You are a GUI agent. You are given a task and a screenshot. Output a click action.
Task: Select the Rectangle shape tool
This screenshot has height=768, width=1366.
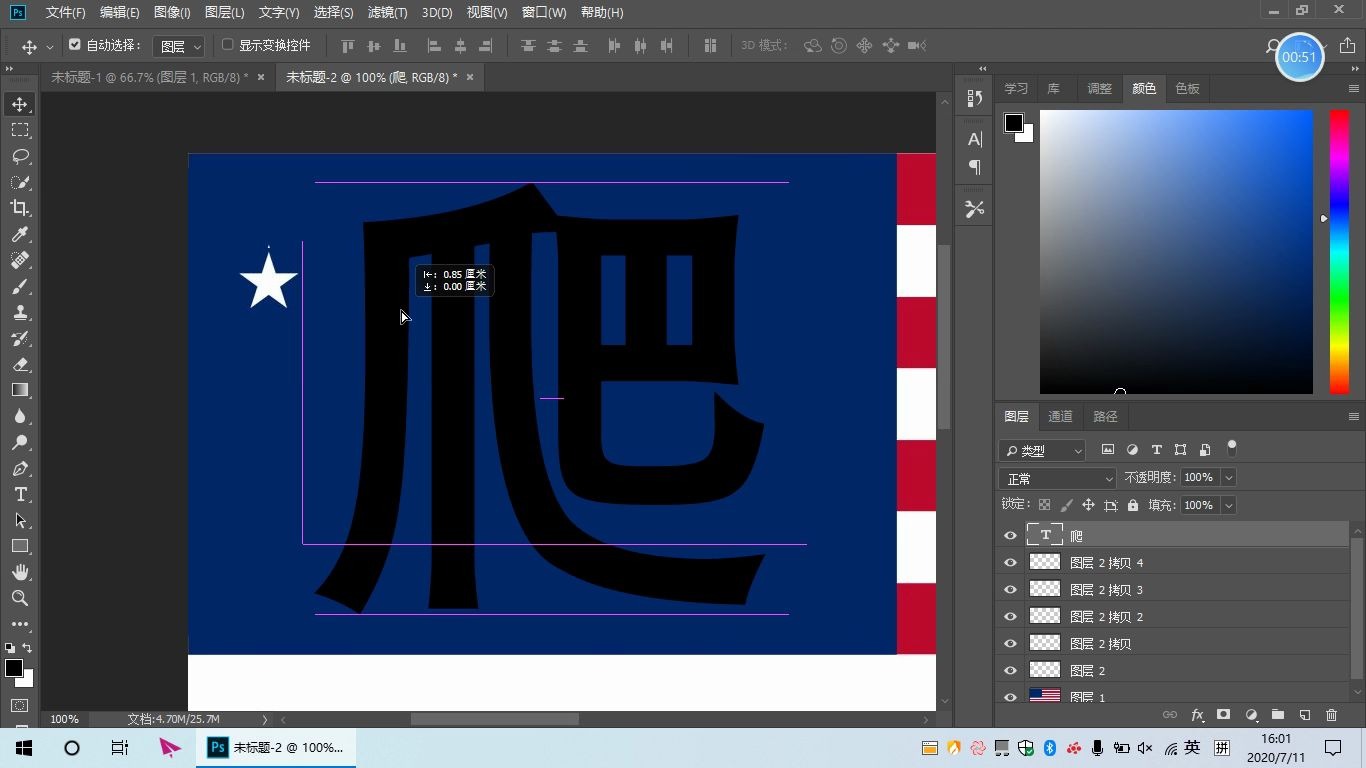pyautogui.click(x=20, y=546)
